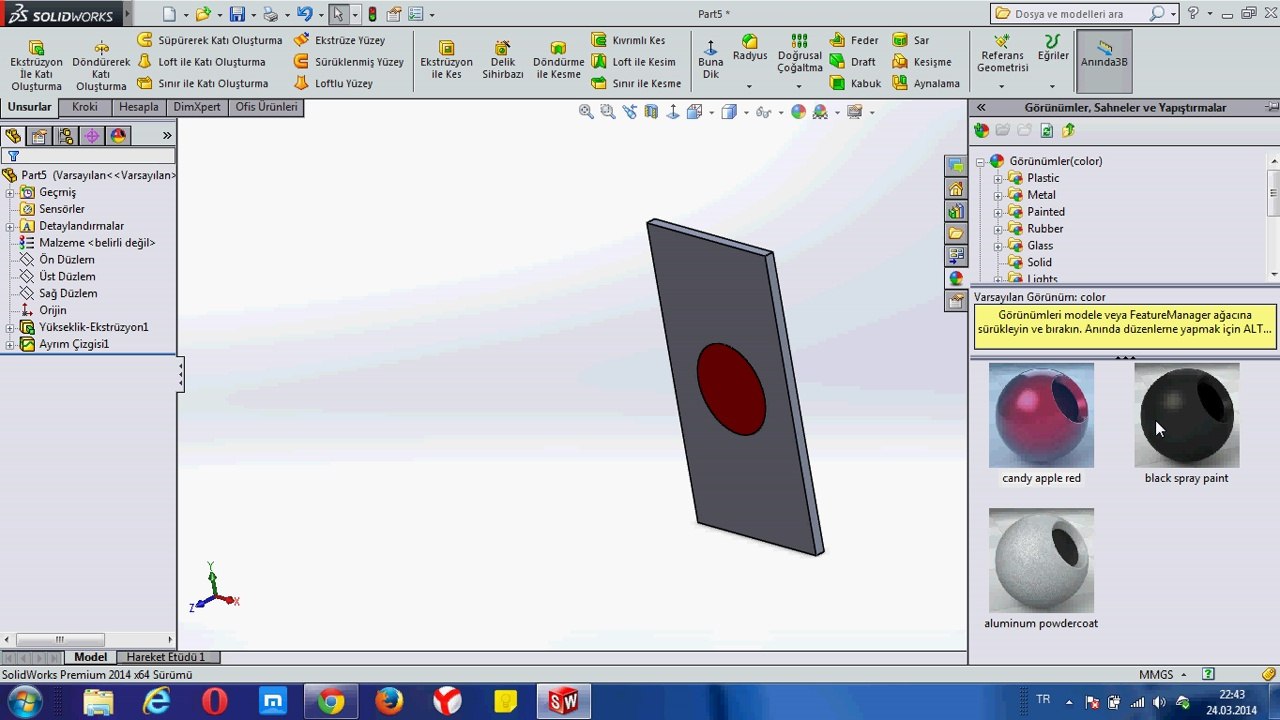Click Aynalama mirror tool
This screenshot has width=1280, height=720.
click(x=926, y=83)
